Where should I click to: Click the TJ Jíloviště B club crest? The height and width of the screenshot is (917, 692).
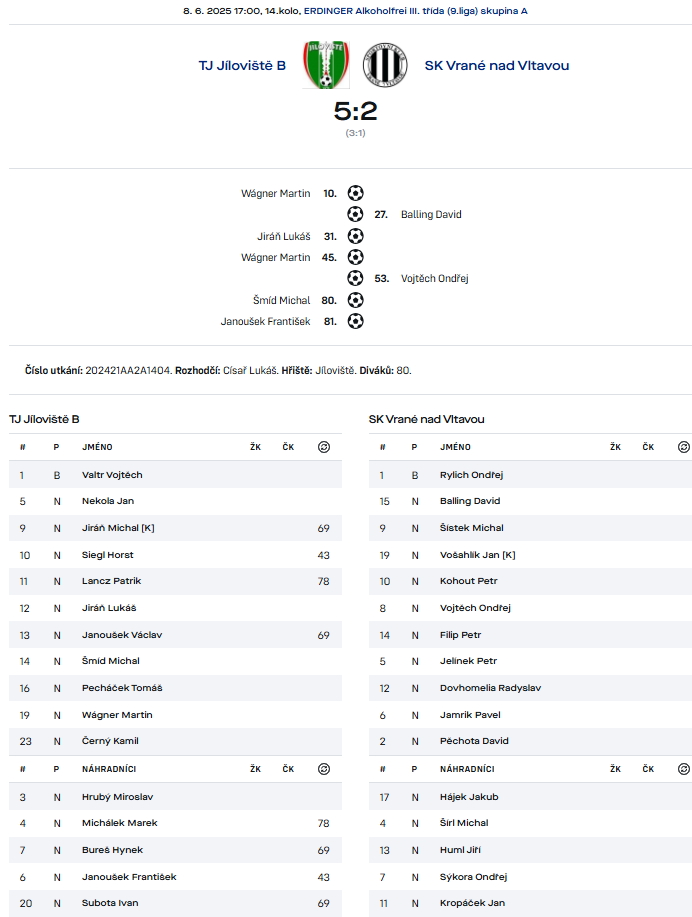click(x=326, y=65)
